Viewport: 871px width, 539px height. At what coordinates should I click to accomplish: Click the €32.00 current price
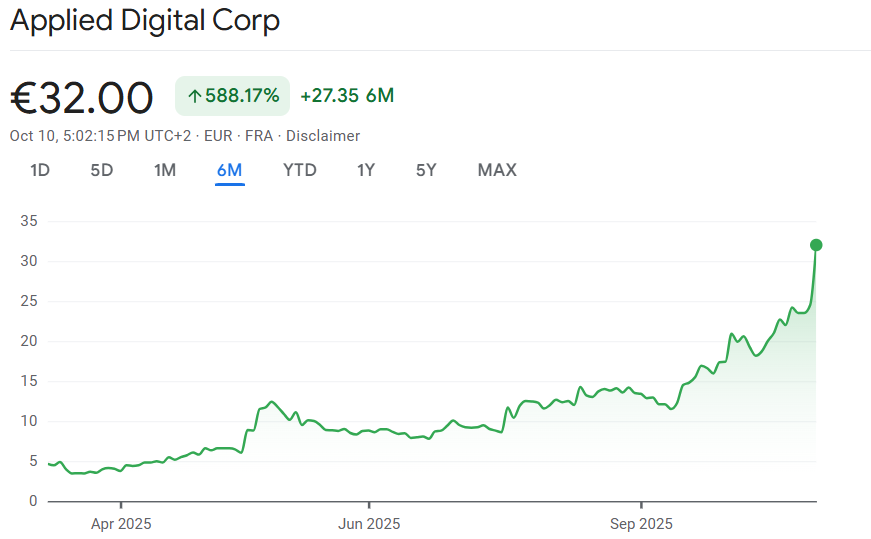(x=82, y=98)
